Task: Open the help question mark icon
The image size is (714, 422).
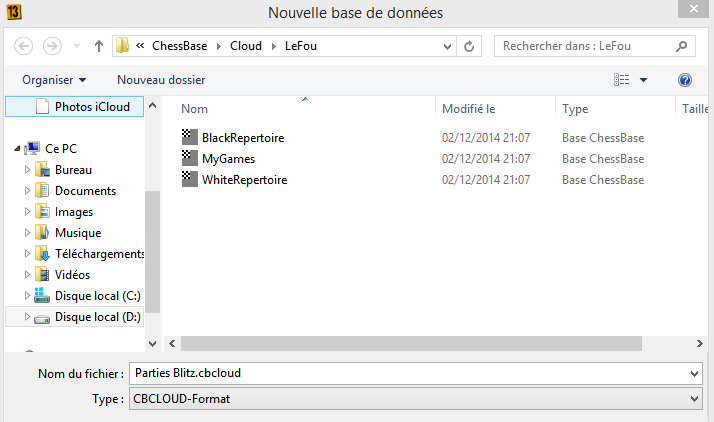Action: tap(685, 80)
